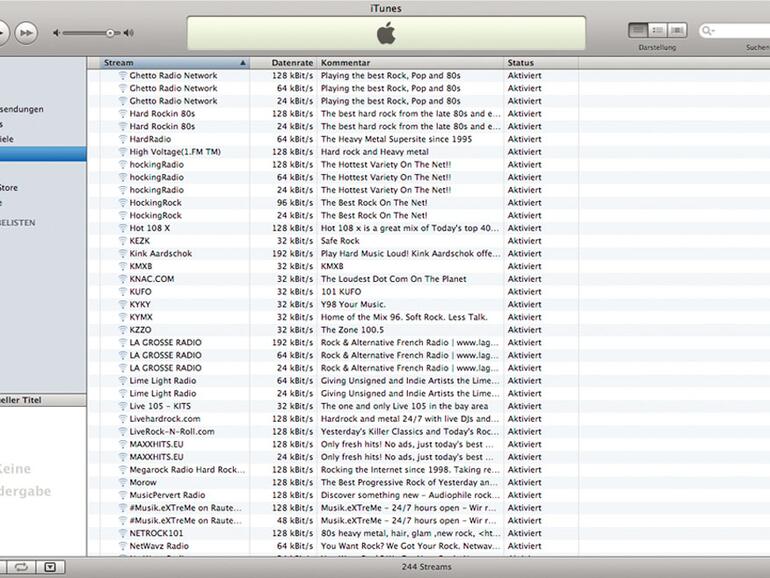Click the search field magnifier

pyautogui.click(x=708, y=31)
